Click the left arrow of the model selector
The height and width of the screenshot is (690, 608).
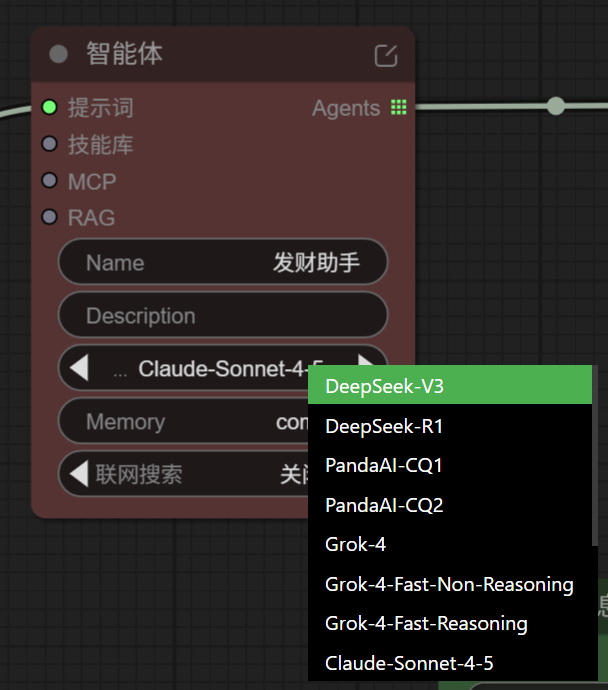[78, 368]
